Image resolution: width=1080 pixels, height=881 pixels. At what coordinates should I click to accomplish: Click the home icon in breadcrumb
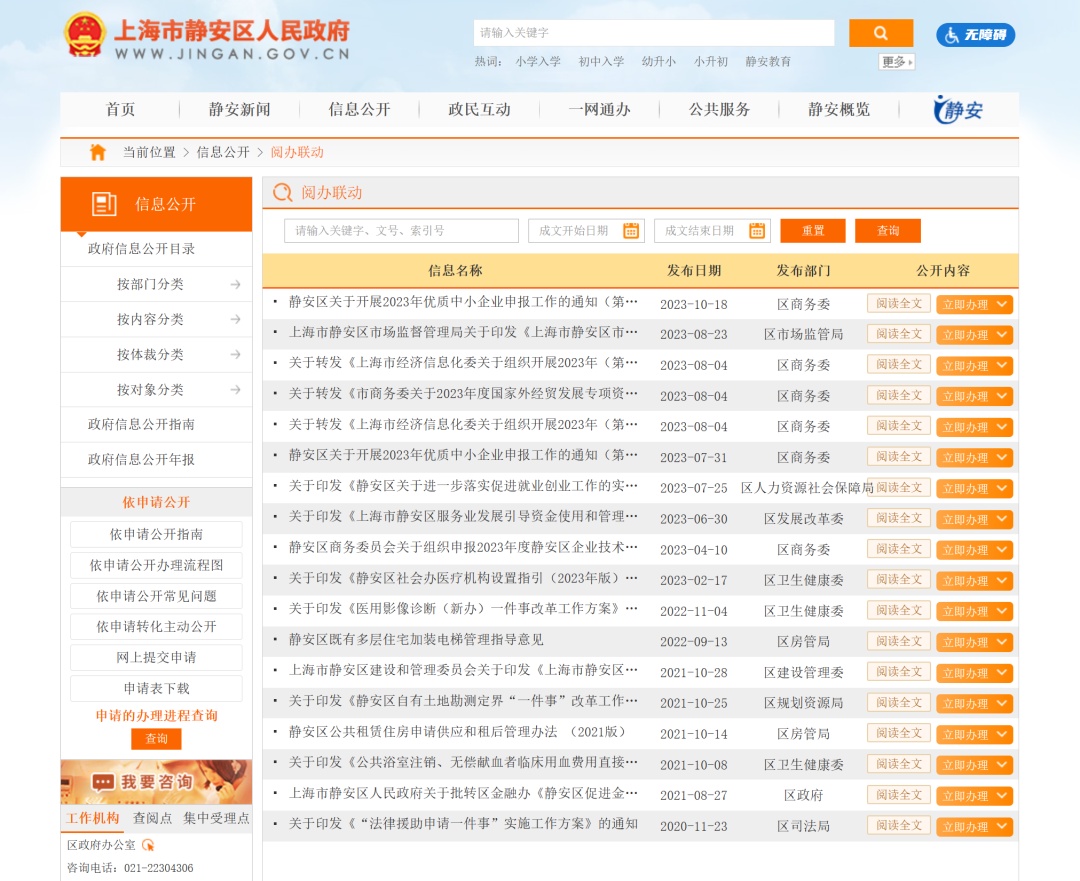coord(97,152)
